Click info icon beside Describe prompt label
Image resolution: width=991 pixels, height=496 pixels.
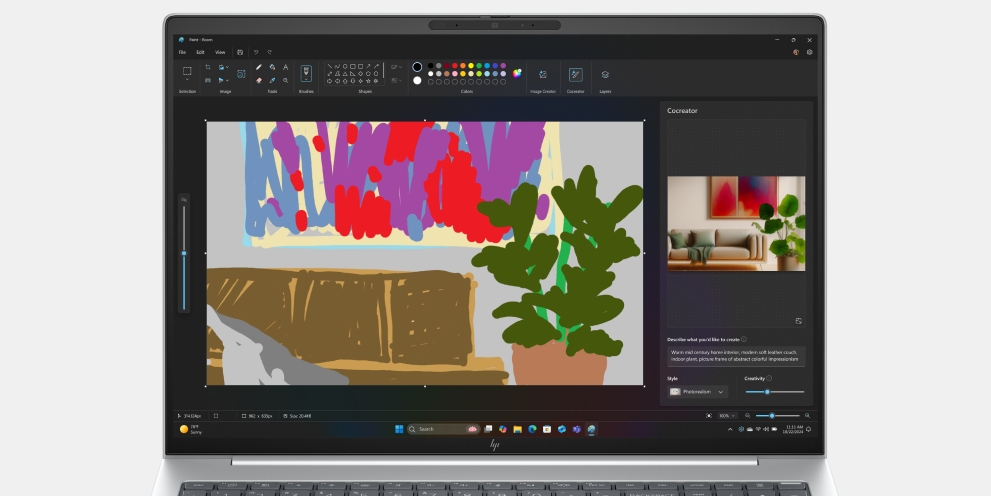[x=744, y=339]
